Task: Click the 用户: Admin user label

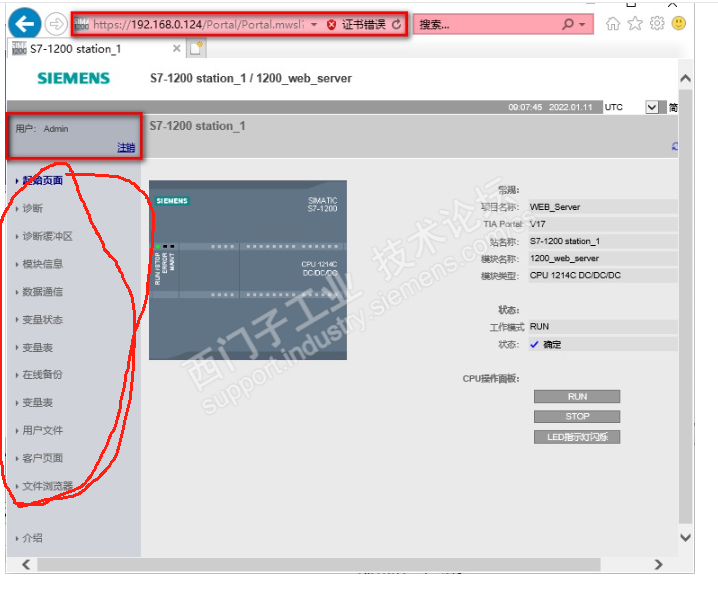Action: coord(42,129)
